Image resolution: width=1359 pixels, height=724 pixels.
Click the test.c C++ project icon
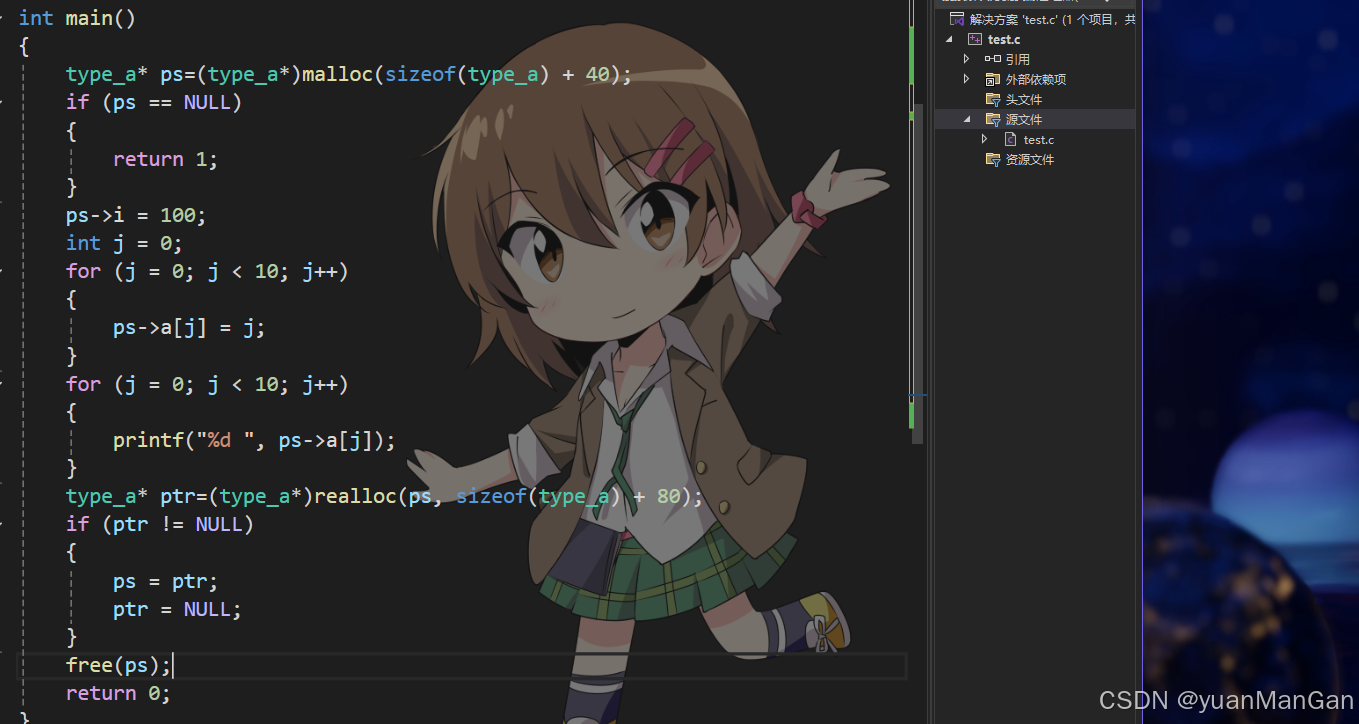pos(975,39)
